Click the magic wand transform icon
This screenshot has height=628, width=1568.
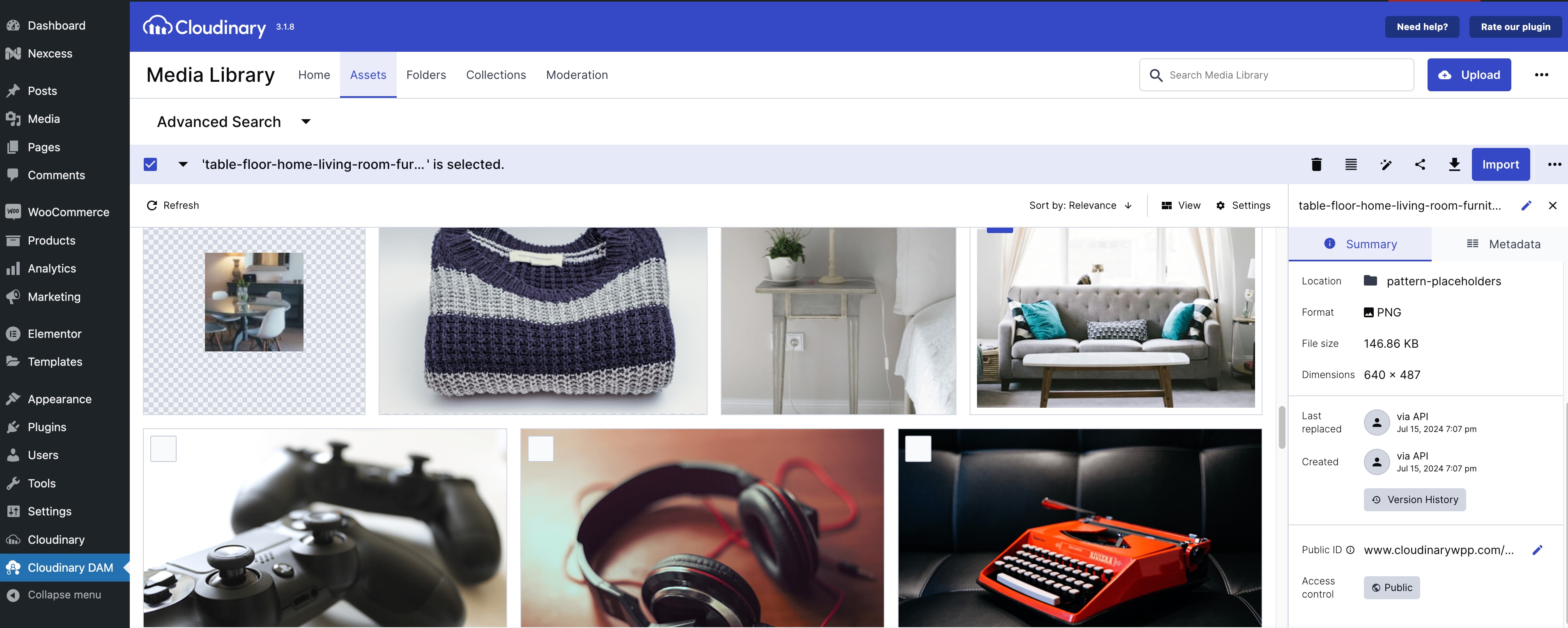1385,164
